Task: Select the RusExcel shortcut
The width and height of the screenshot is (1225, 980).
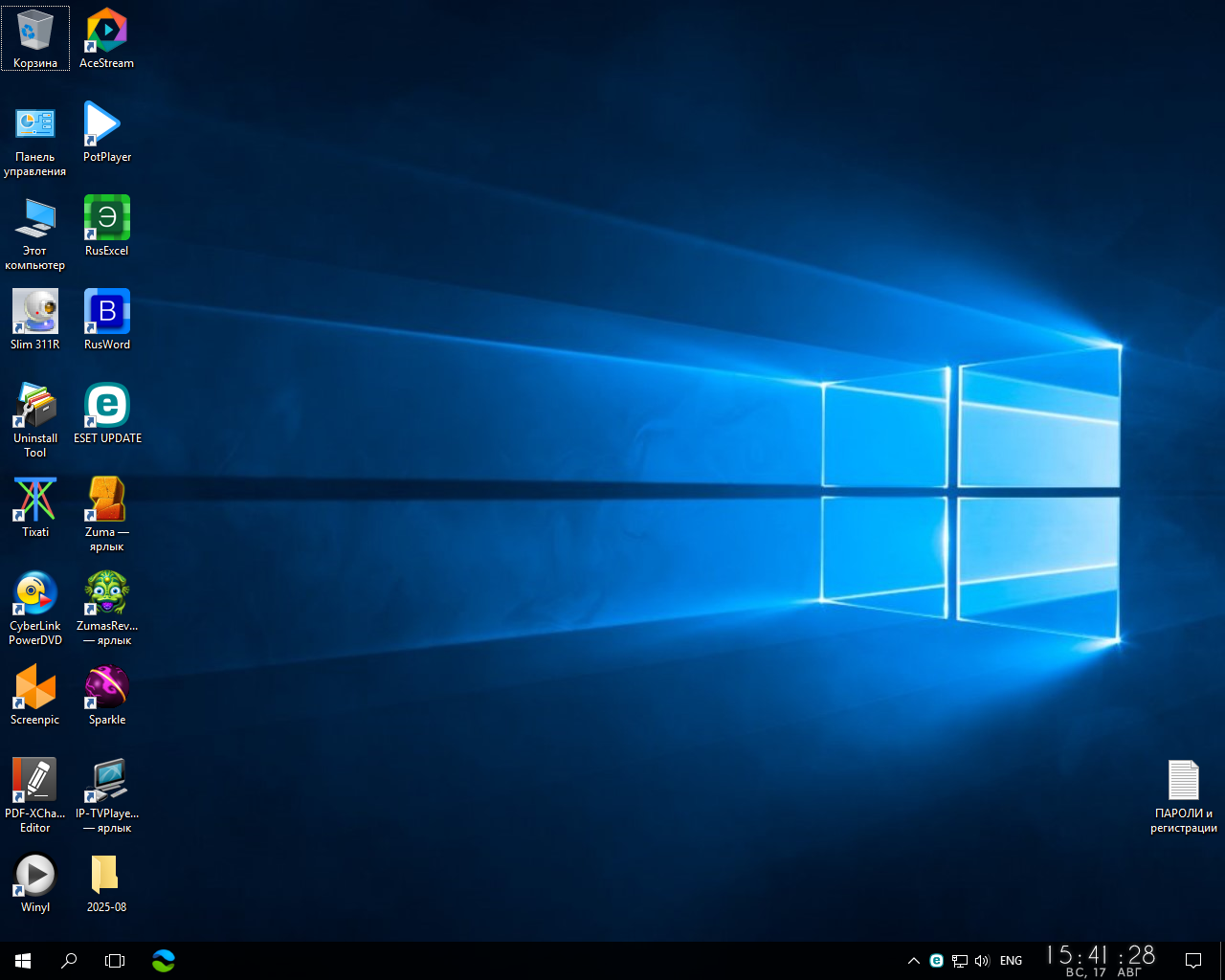Action: pos(107,226)
